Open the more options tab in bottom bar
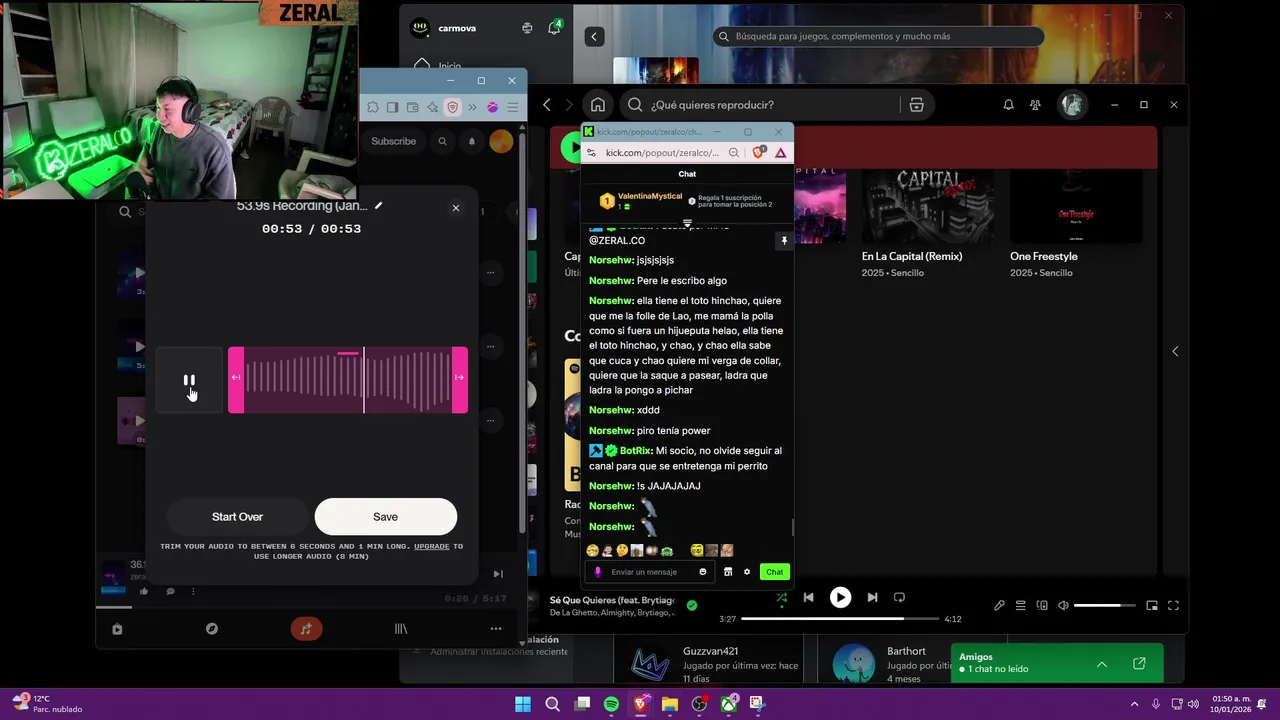 coord(496,629)
